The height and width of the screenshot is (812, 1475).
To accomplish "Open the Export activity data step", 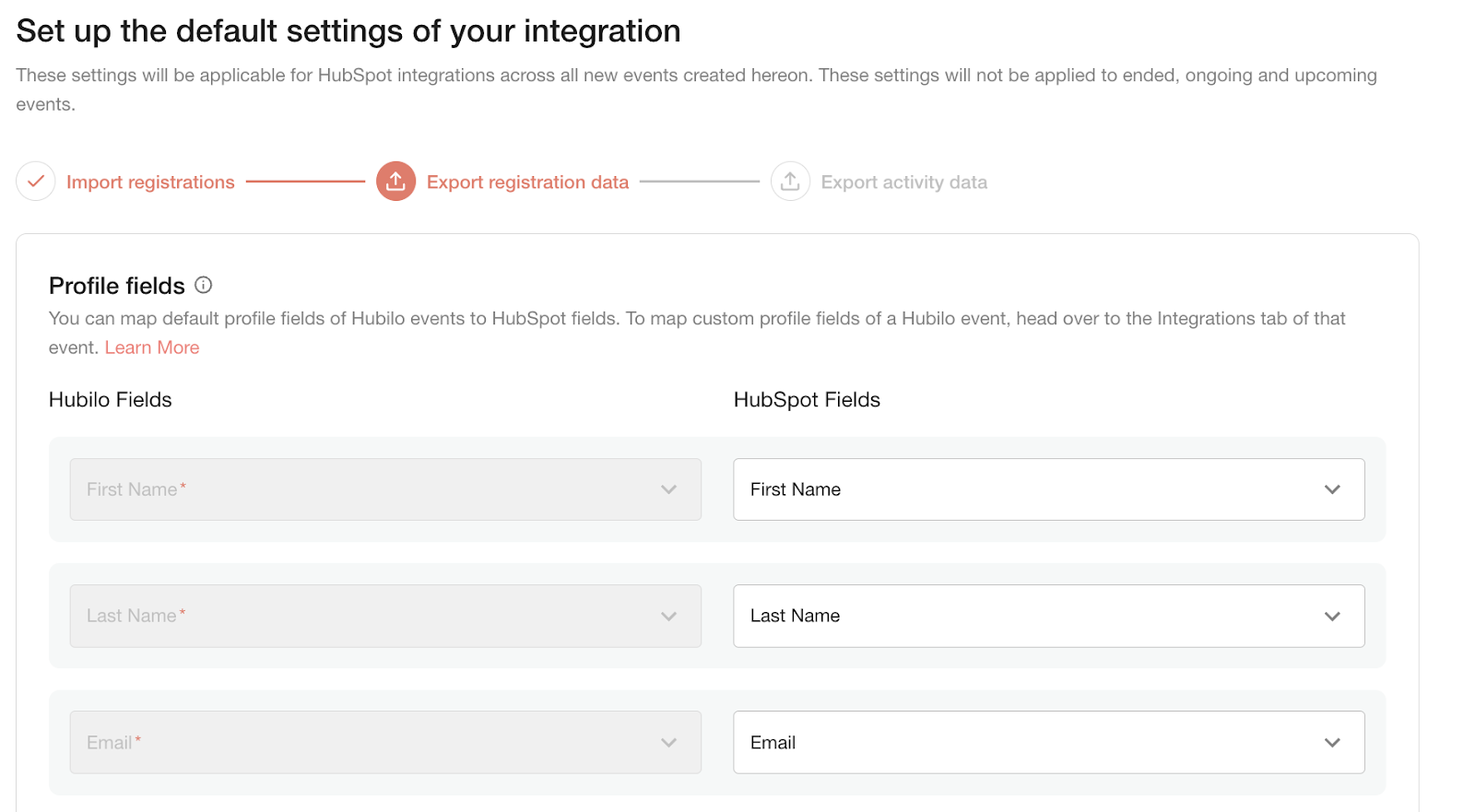I will (x=903, y=182).
